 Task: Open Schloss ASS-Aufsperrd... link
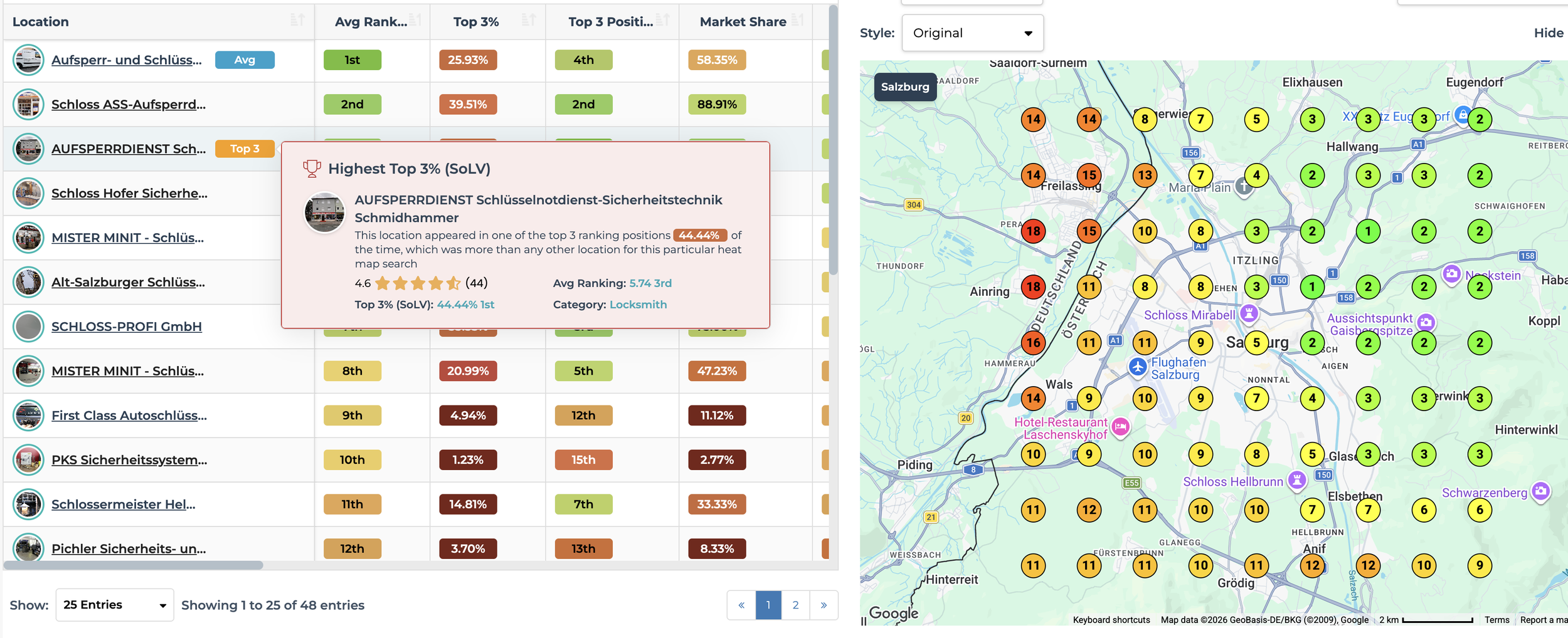(x=129, y=105)
